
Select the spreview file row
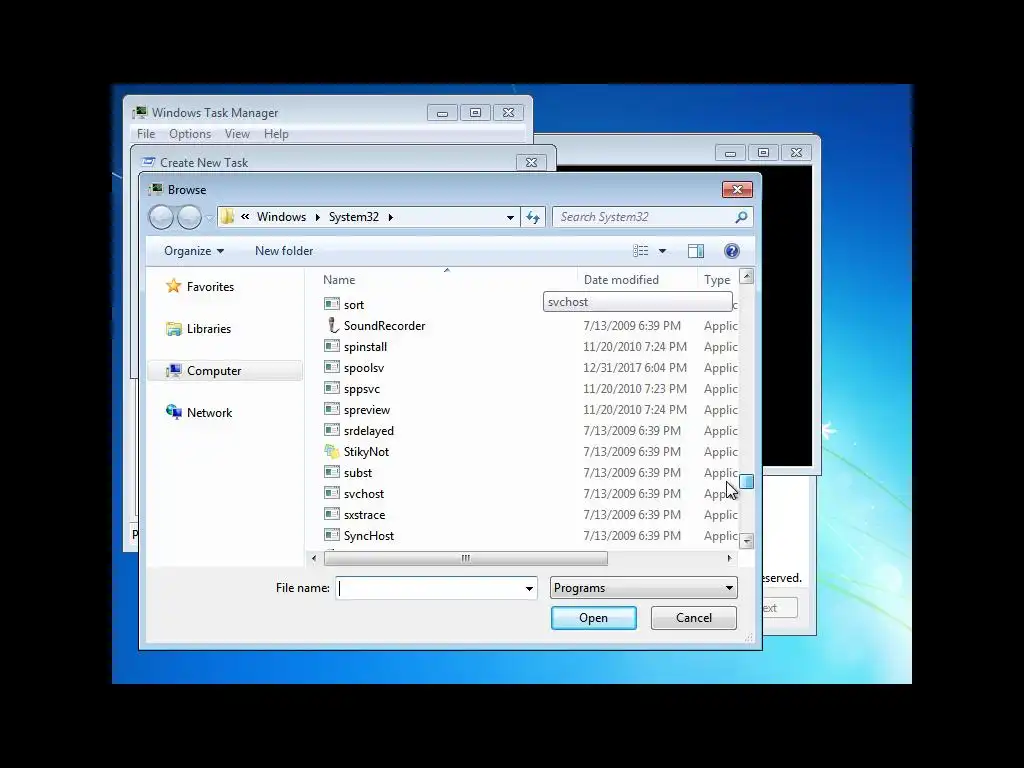click(x=530, y=409)
